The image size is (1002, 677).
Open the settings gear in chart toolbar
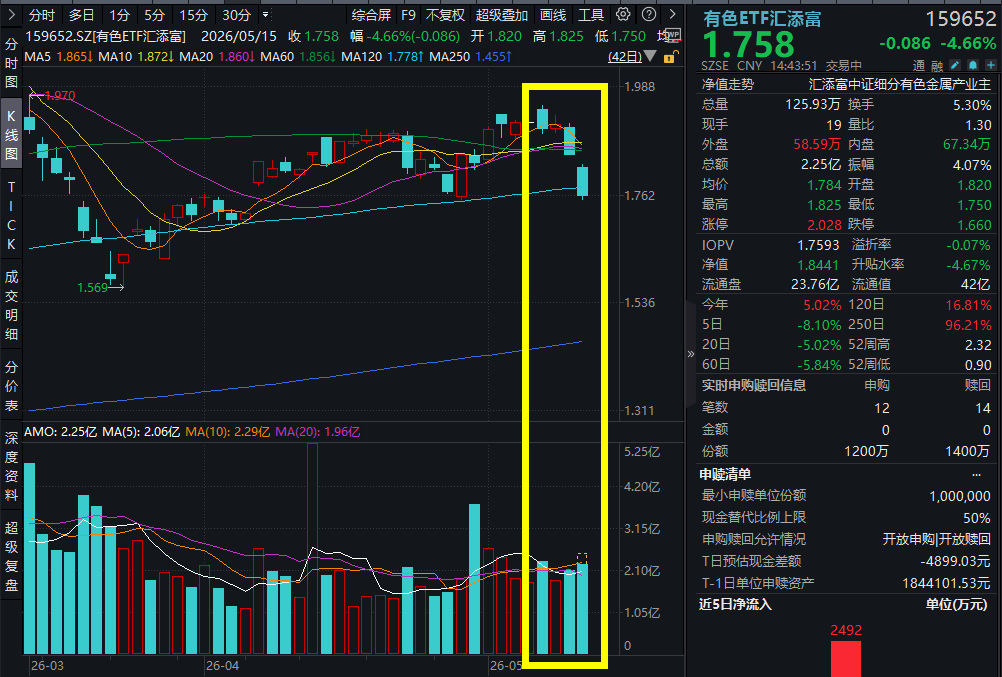tap(623, 14)
